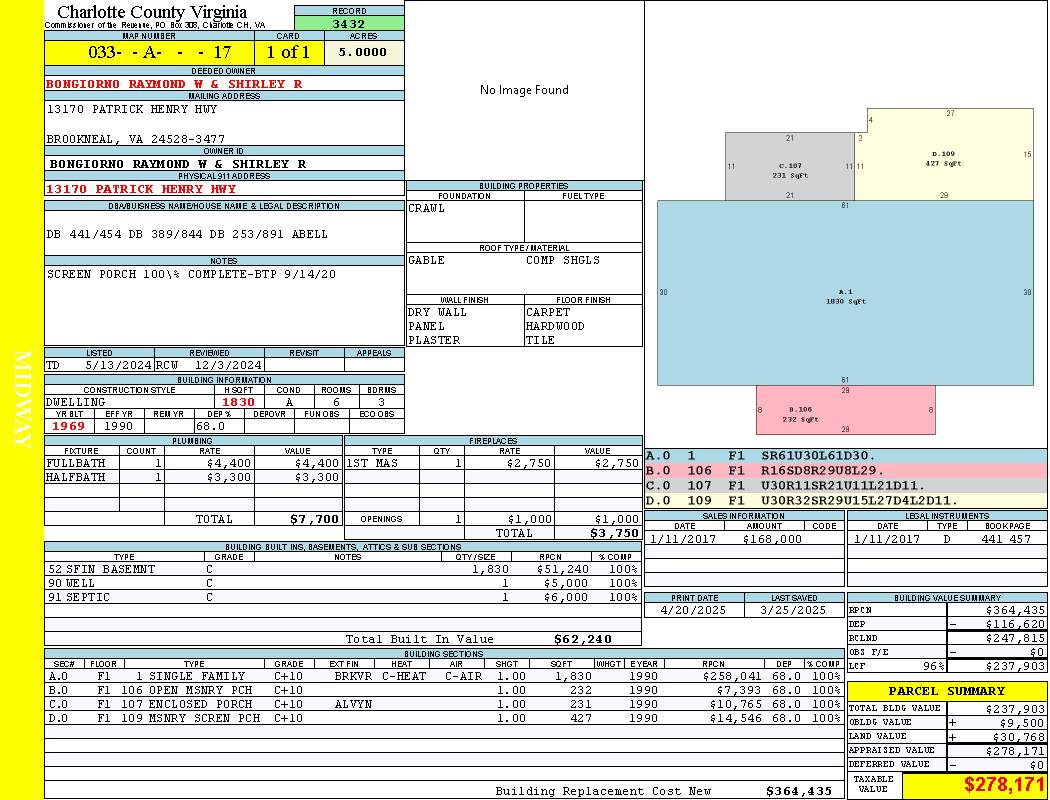Screen dimensions: 1050x800
Task: Click plumbing total $7,700
Action: tap(314, 519)
